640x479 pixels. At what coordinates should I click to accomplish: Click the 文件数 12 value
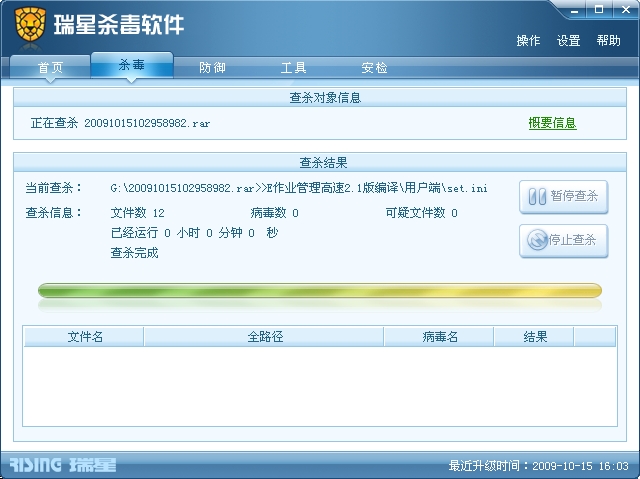click(137, 213)
